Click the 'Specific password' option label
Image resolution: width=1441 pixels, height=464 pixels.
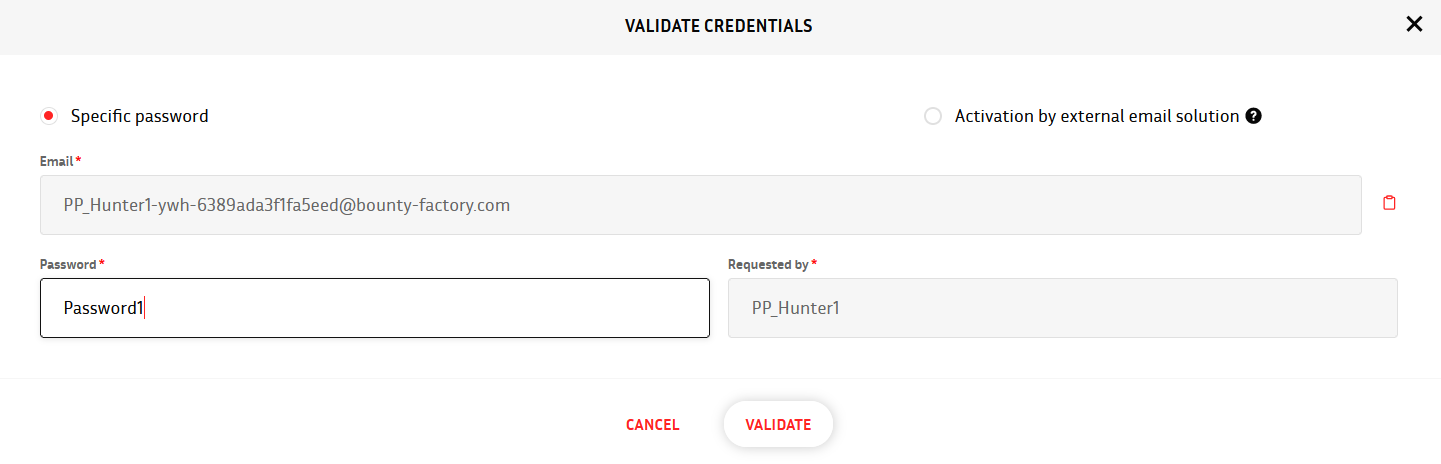(140, 116)
